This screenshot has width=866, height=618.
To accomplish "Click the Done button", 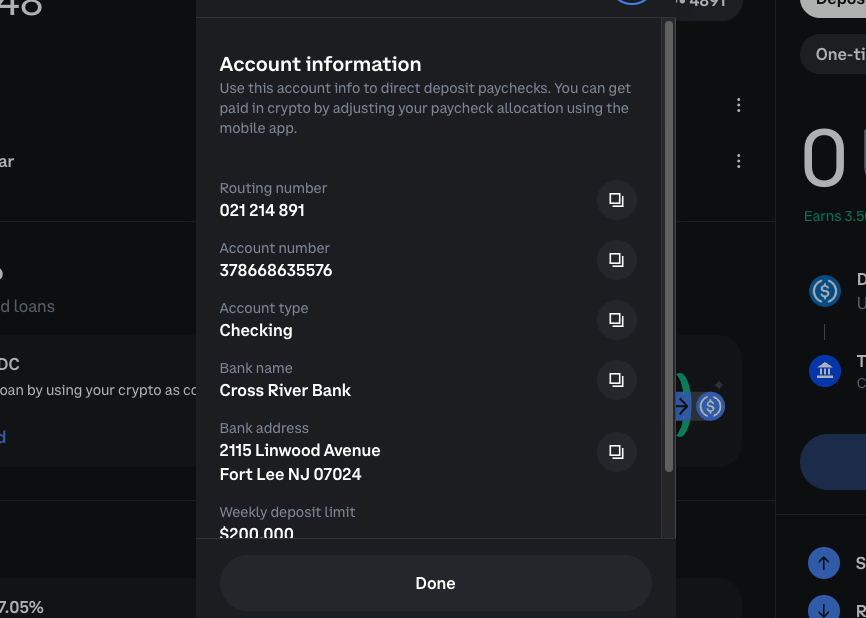I will (435, 583).
